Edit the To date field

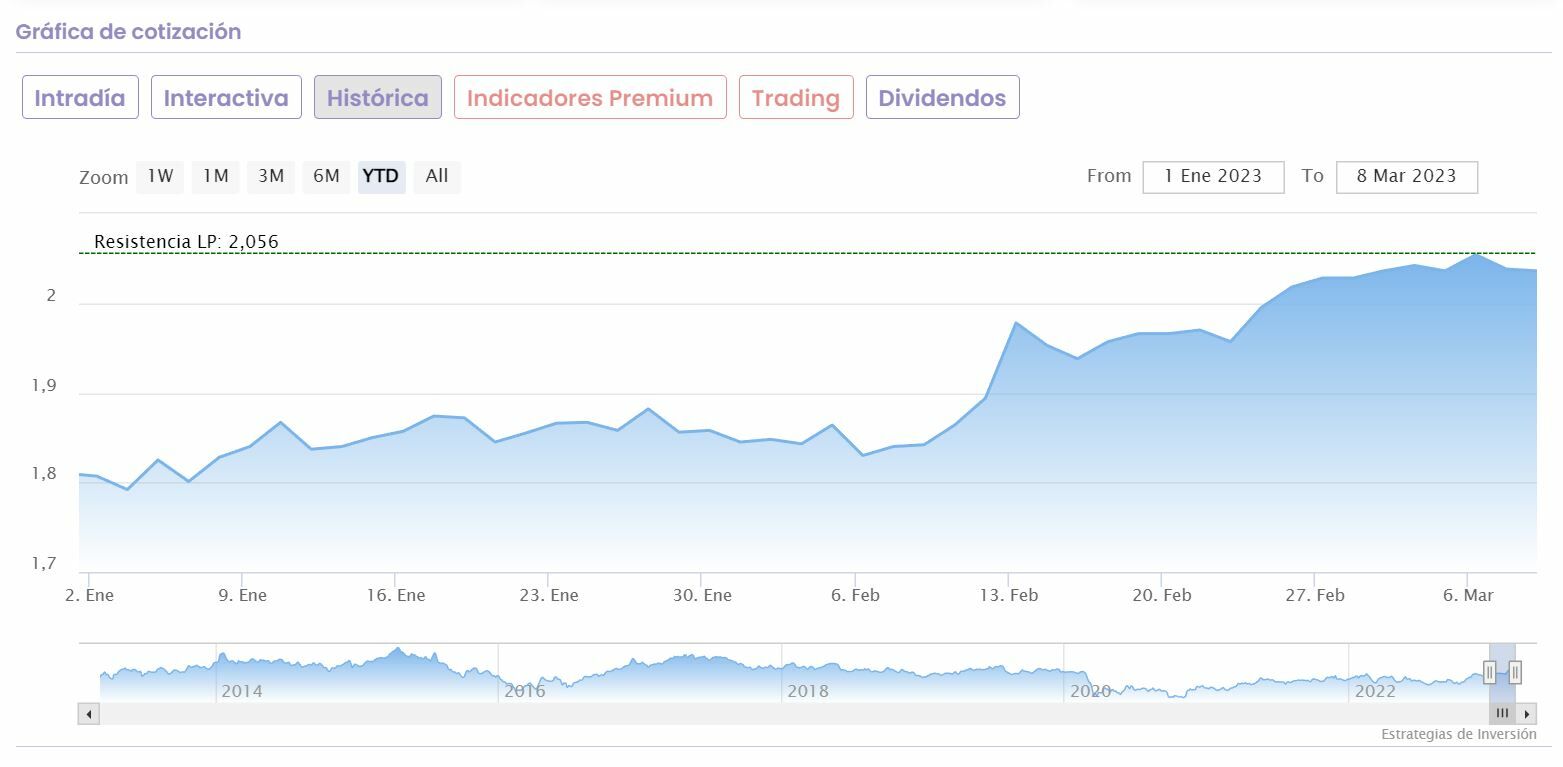(1406, 177)
